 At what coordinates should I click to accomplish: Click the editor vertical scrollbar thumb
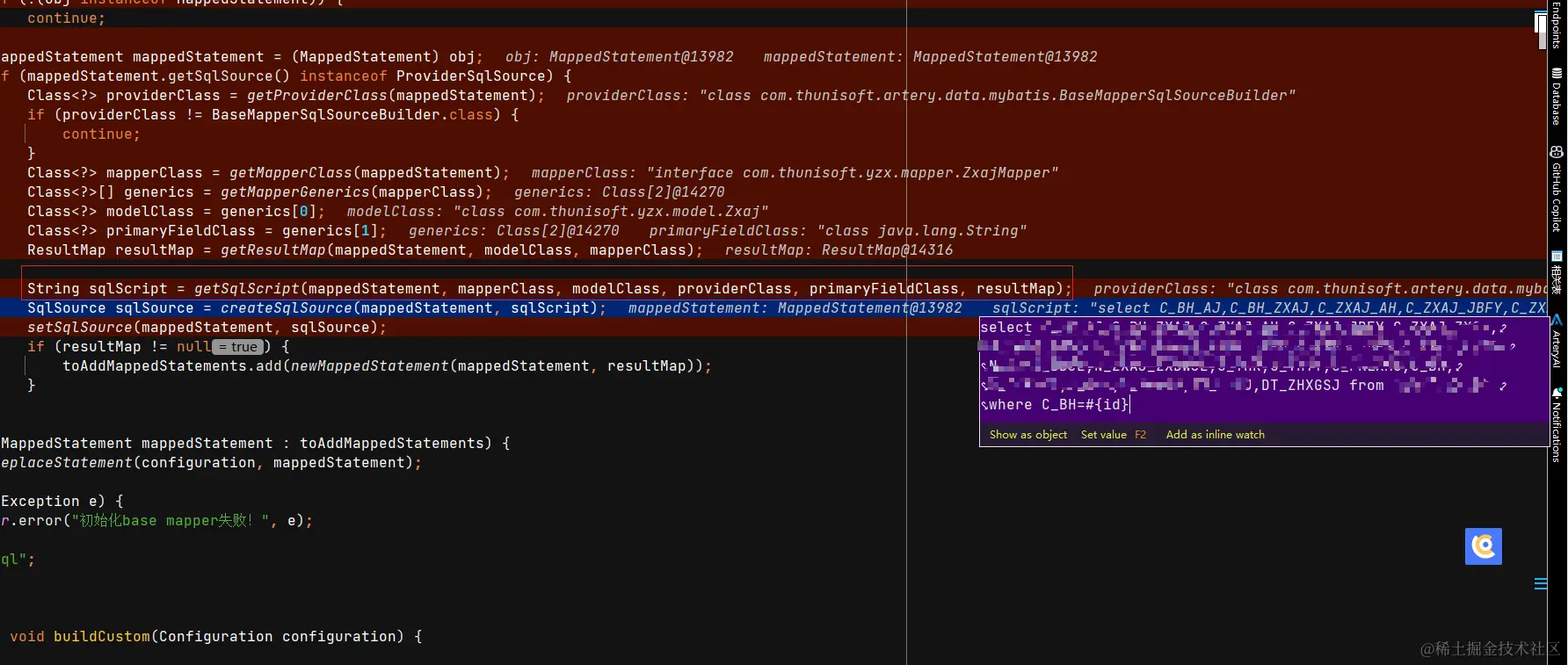point(1541,31)
